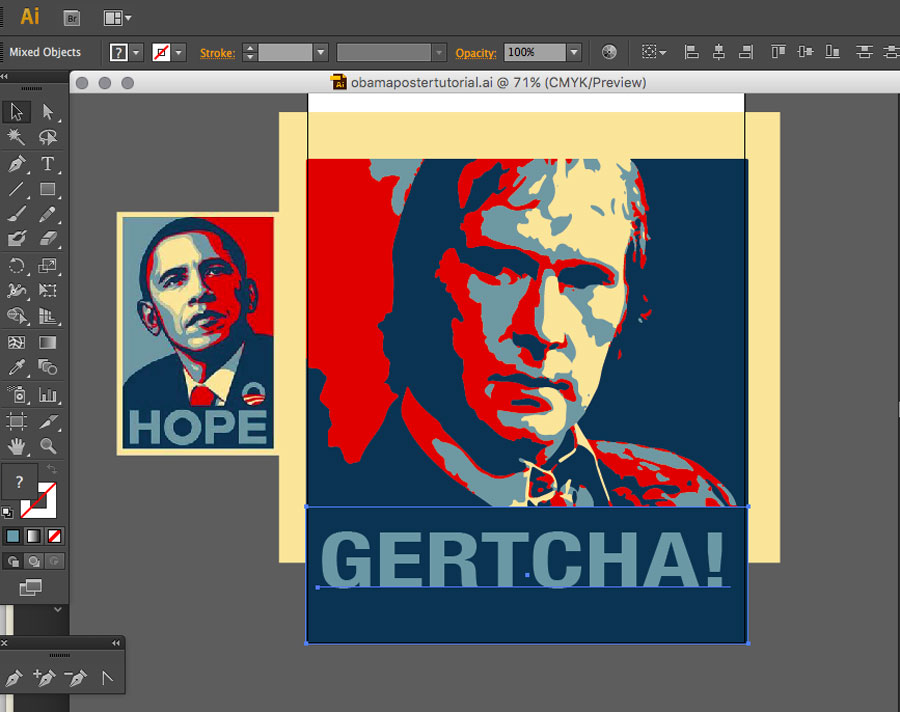Select the Warp tool

coord(16,291)
